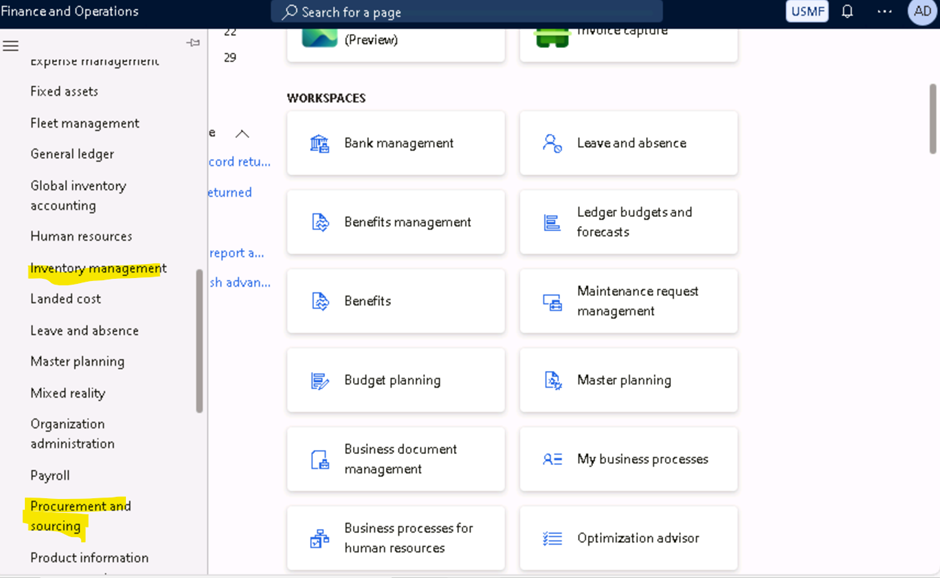Click the search magnifier icon

click(x=290, y=12)
